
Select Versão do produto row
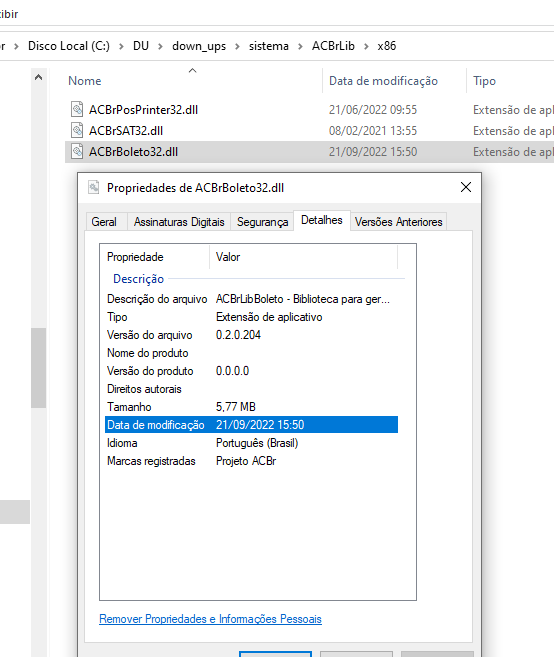[x=251, y=371]
